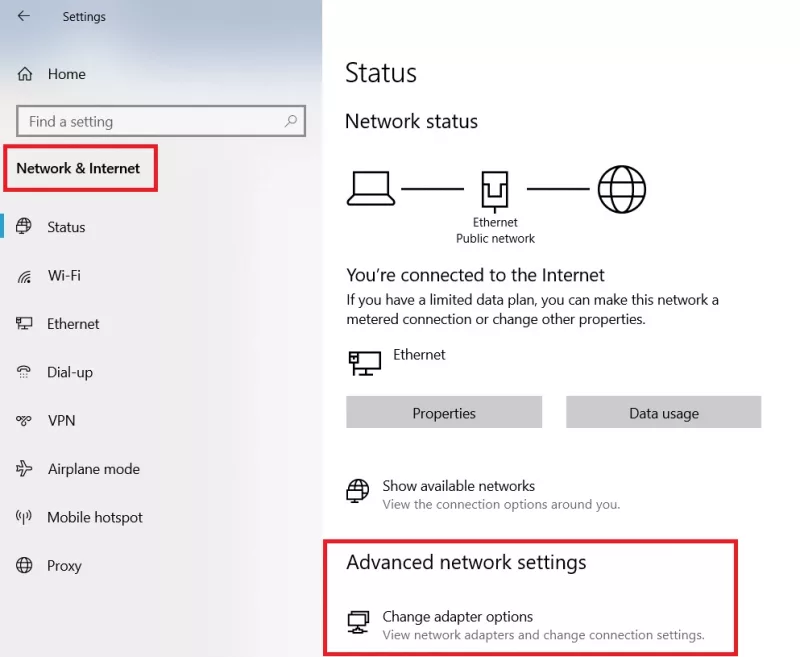
Task: Click the Airplane mode icon
Action: (25, 469)
